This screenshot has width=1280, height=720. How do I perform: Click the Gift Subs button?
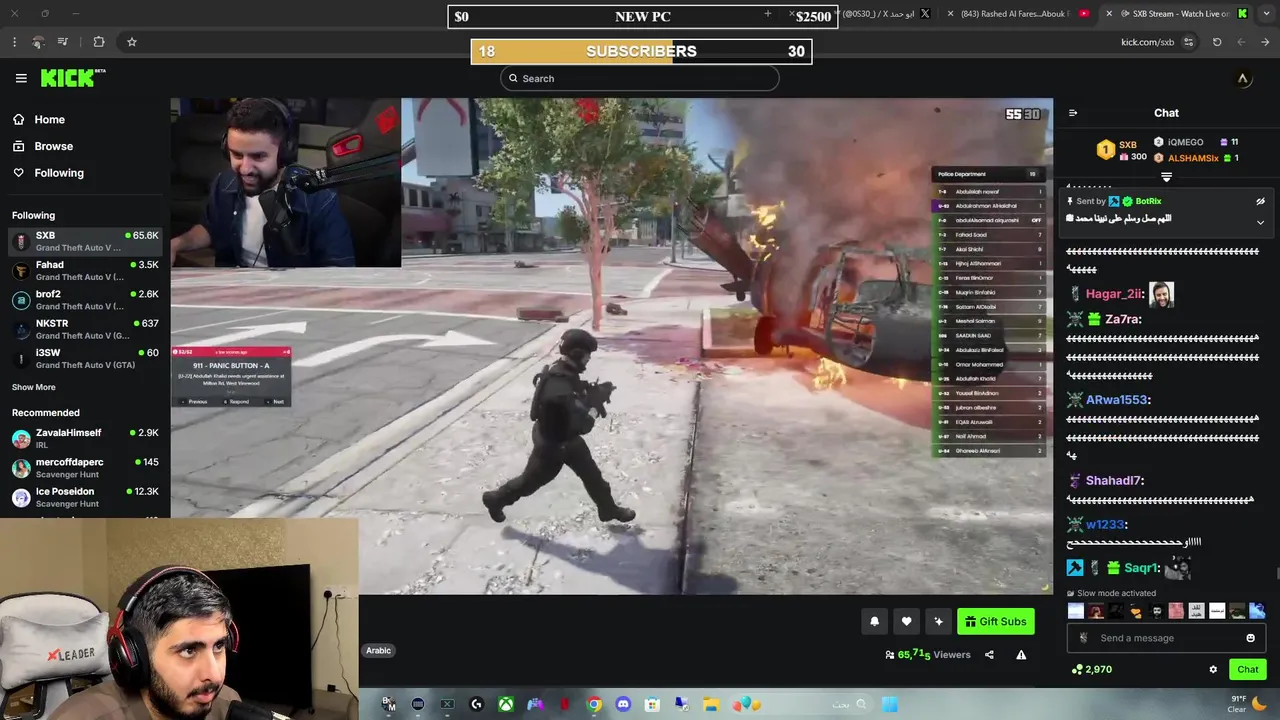(x=996, y=622)
